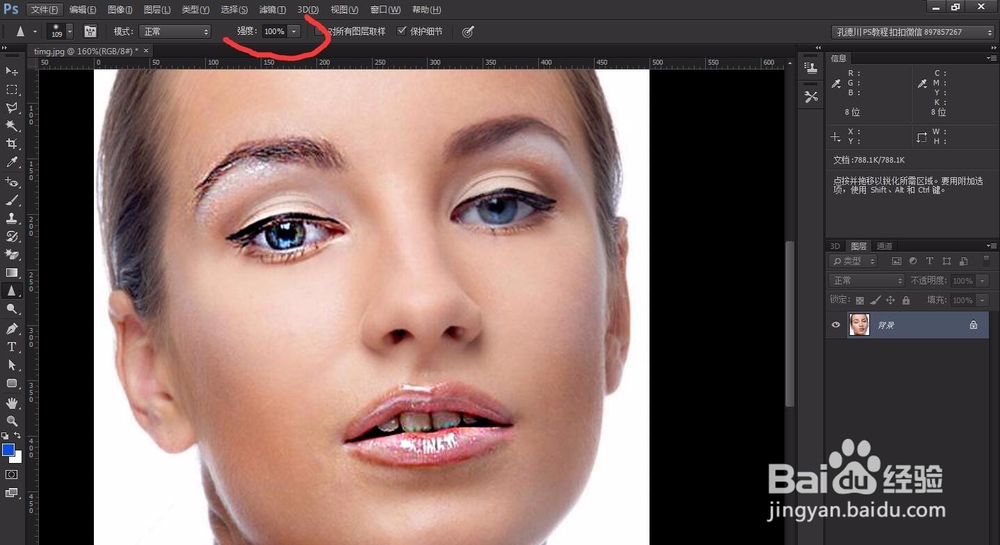Select the Path Selection tool
This screenshot has height=545, width=1000.
(11, 365)
